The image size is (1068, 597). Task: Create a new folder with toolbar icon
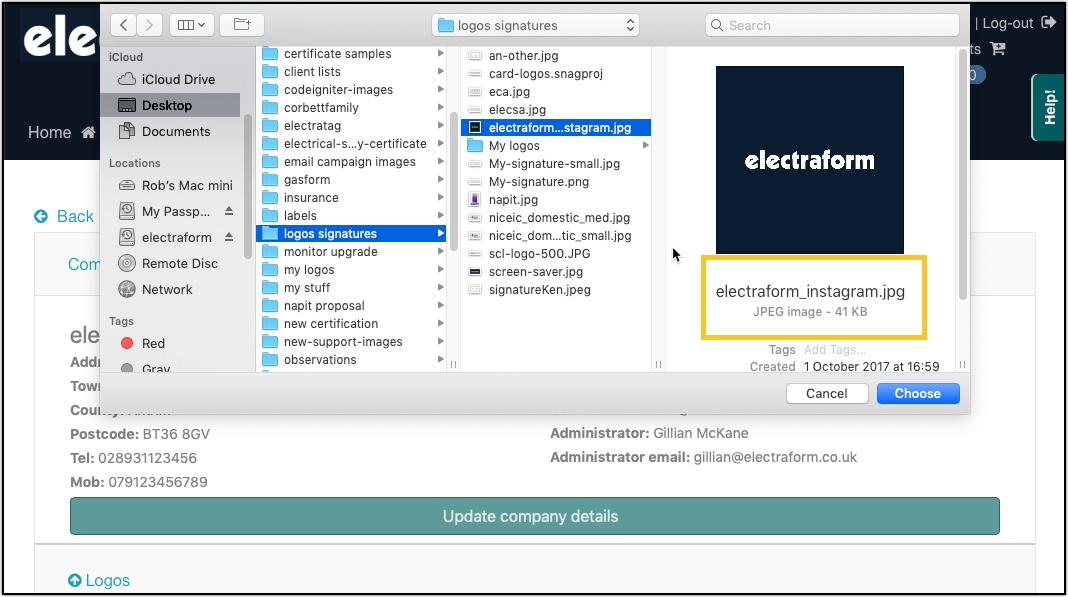pos(242,25)
